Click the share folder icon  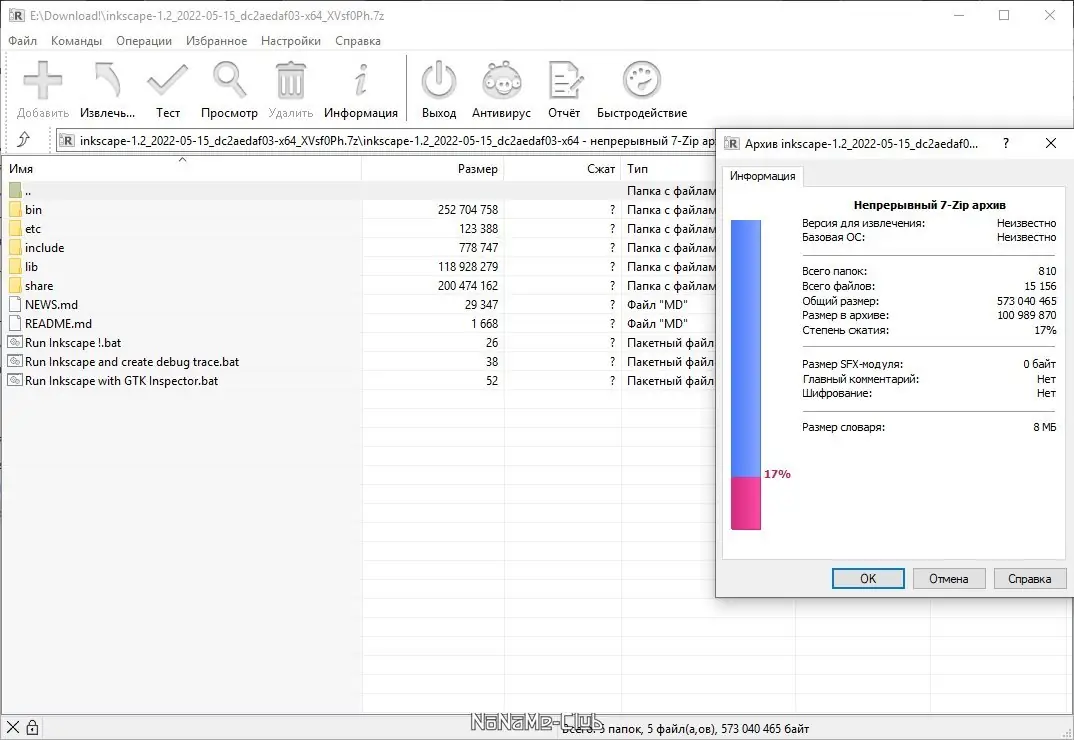(15, 286)
